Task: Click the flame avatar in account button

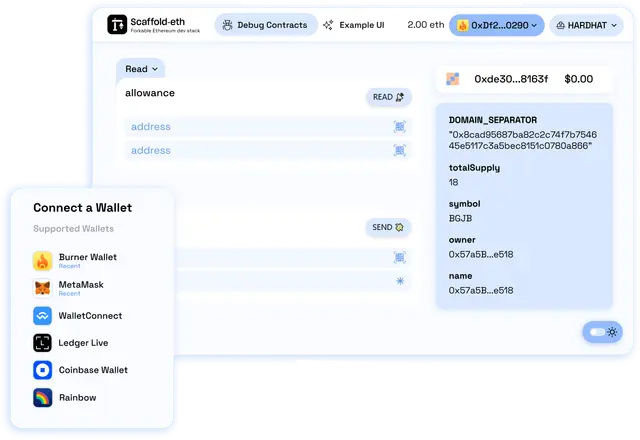Action: point(462,25)
